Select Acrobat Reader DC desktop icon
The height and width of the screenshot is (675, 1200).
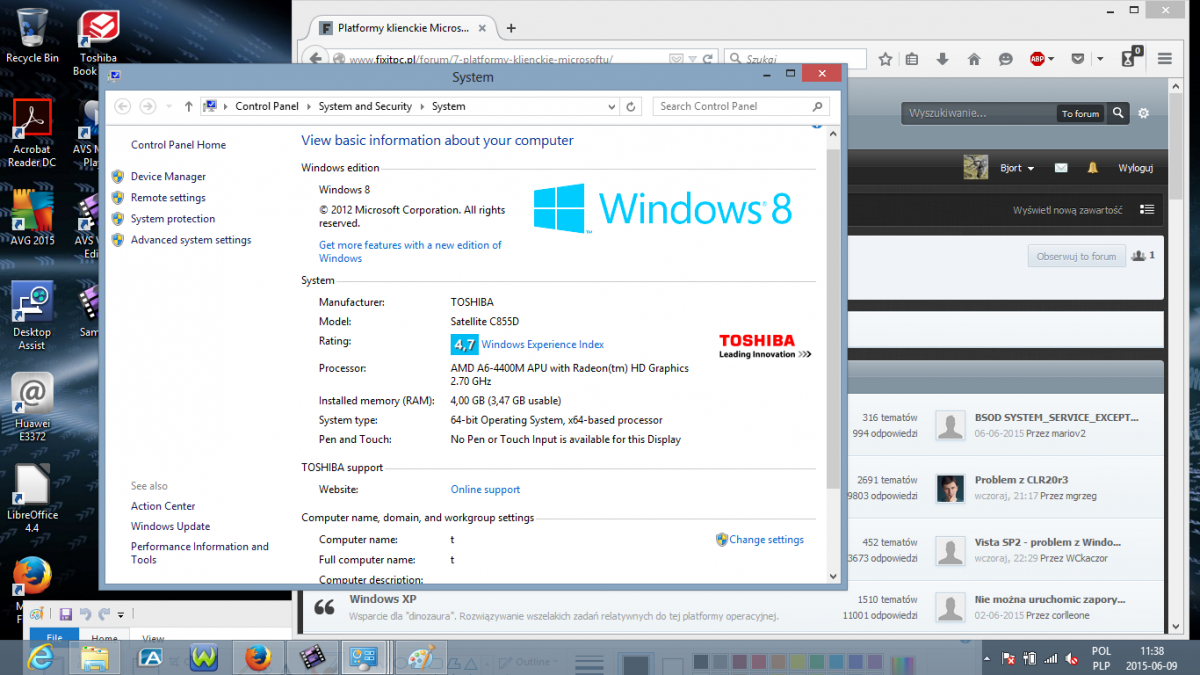(32, 133)
